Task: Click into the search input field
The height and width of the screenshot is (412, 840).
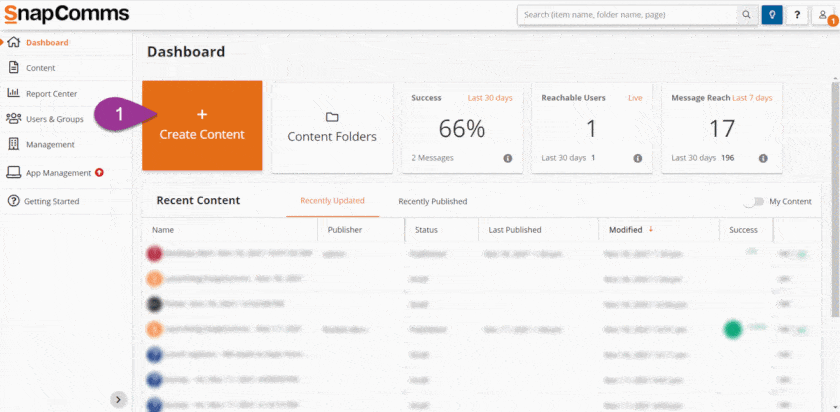Action: click(628, 15)
